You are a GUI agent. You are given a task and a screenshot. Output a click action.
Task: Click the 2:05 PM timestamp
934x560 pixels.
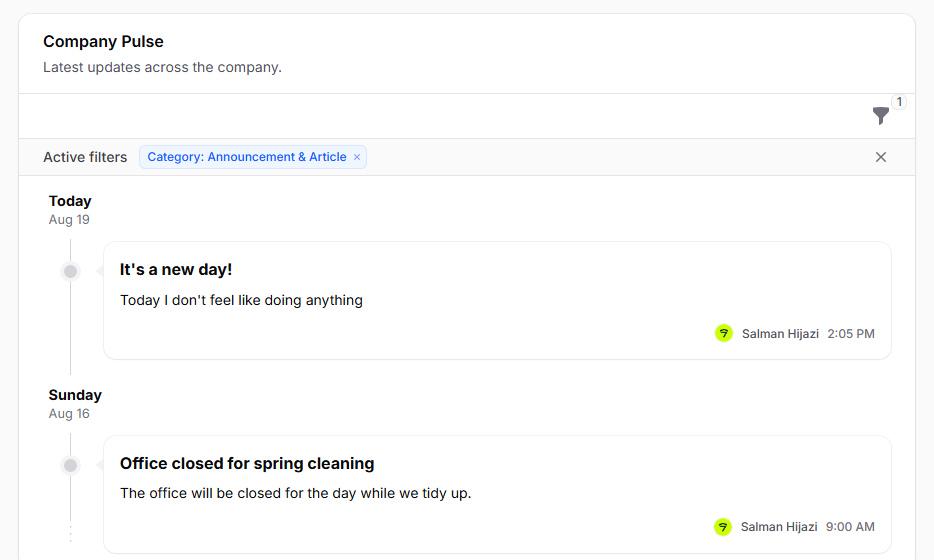pos(851,334)
